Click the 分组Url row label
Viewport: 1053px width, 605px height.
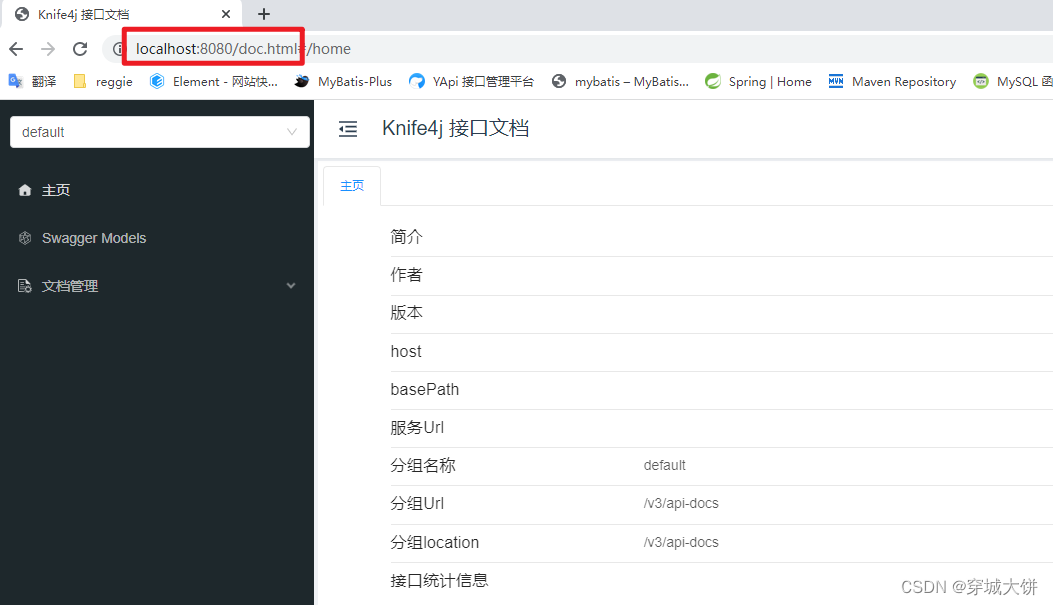[x=417, y=504]
